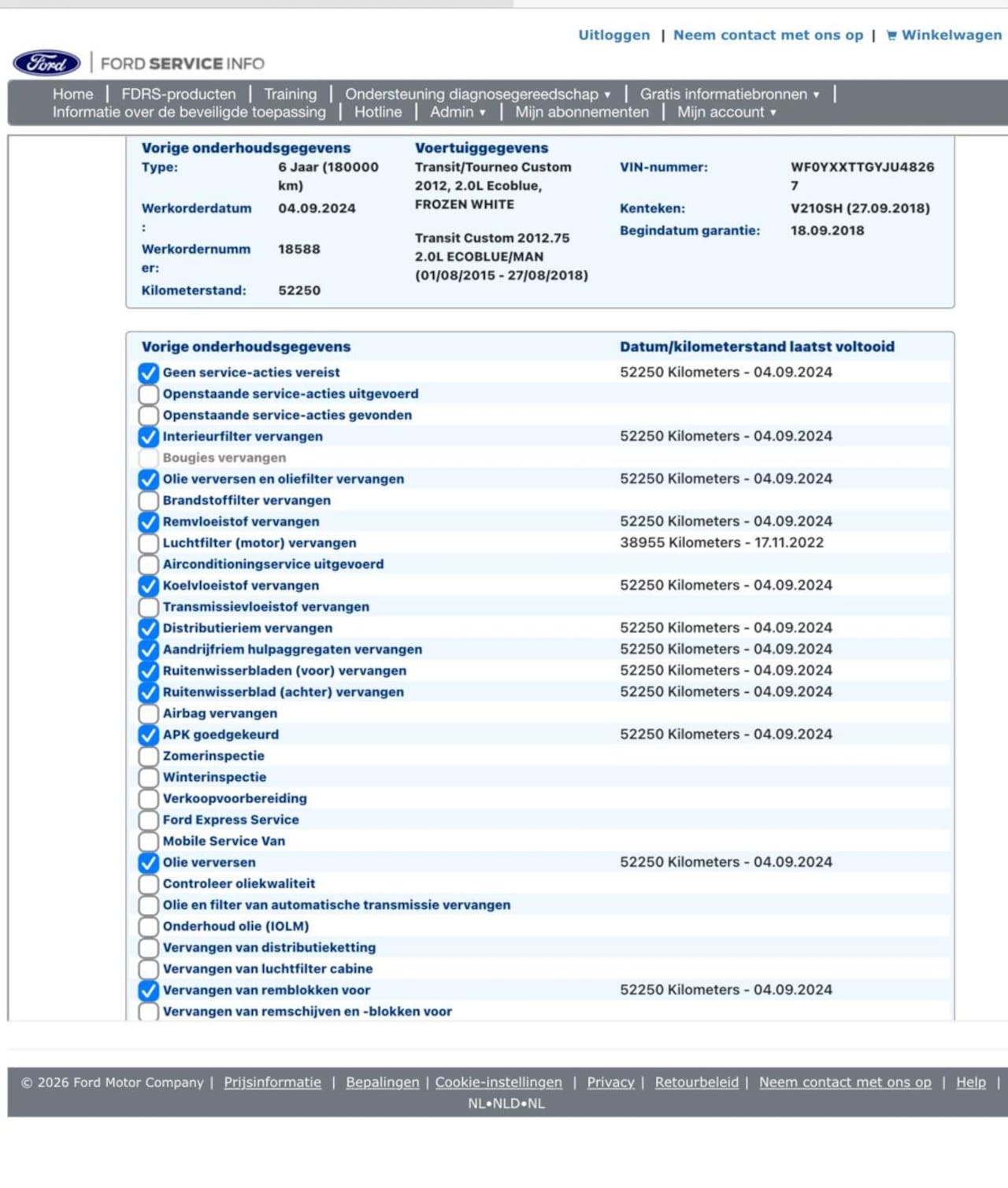This screenshot has width=1008, height=1188.
Task: Click the Uitloggen link
Action: pos(614,35)
